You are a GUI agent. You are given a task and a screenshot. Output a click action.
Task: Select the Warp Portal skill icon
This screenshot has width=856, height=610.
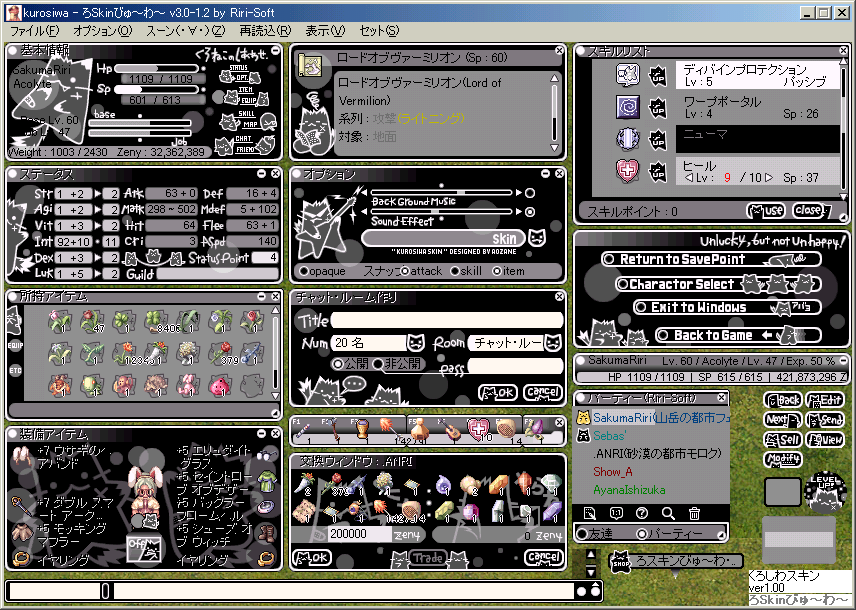[x=628, y=107]
